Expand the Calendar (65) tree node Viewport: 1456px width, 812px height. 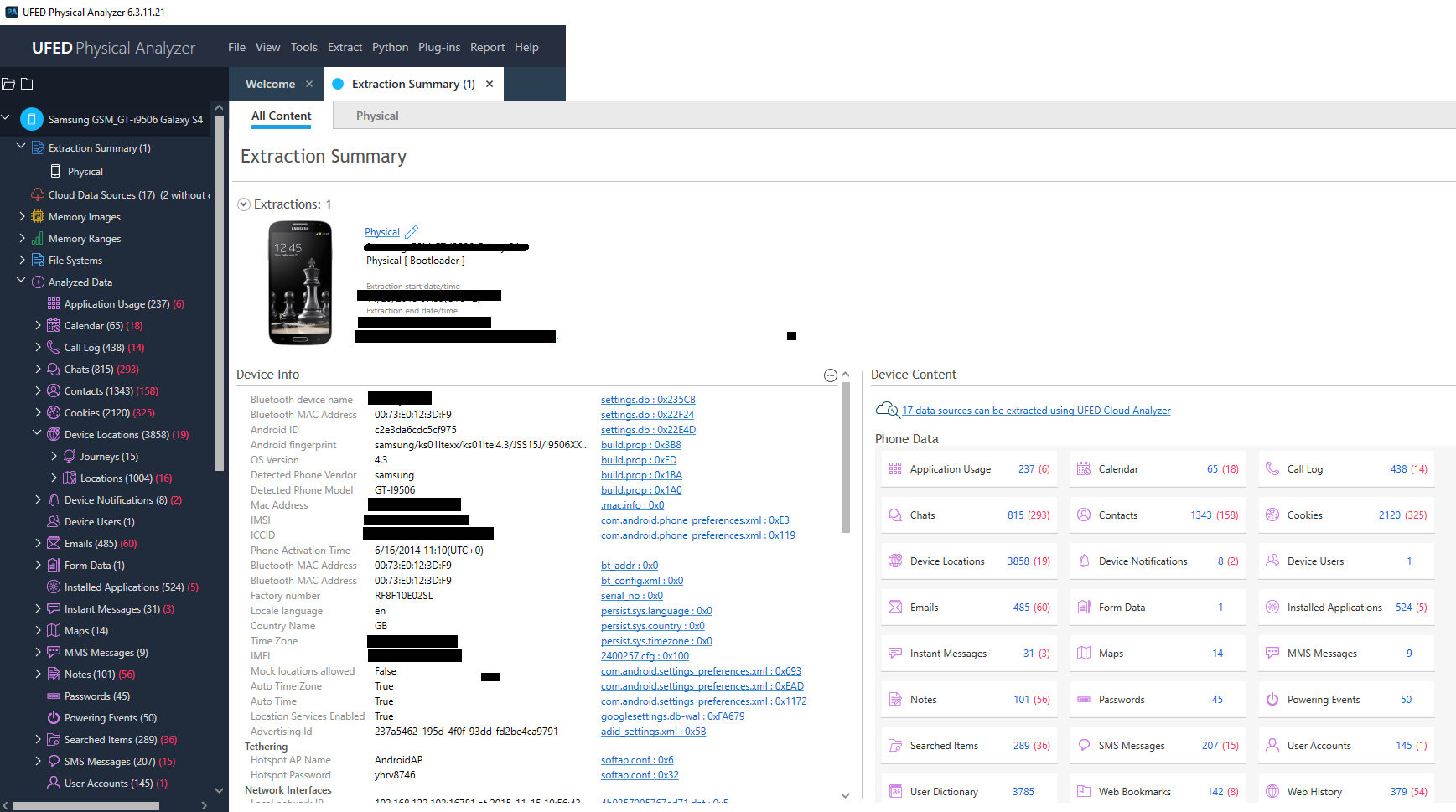[x=38, y=325]
